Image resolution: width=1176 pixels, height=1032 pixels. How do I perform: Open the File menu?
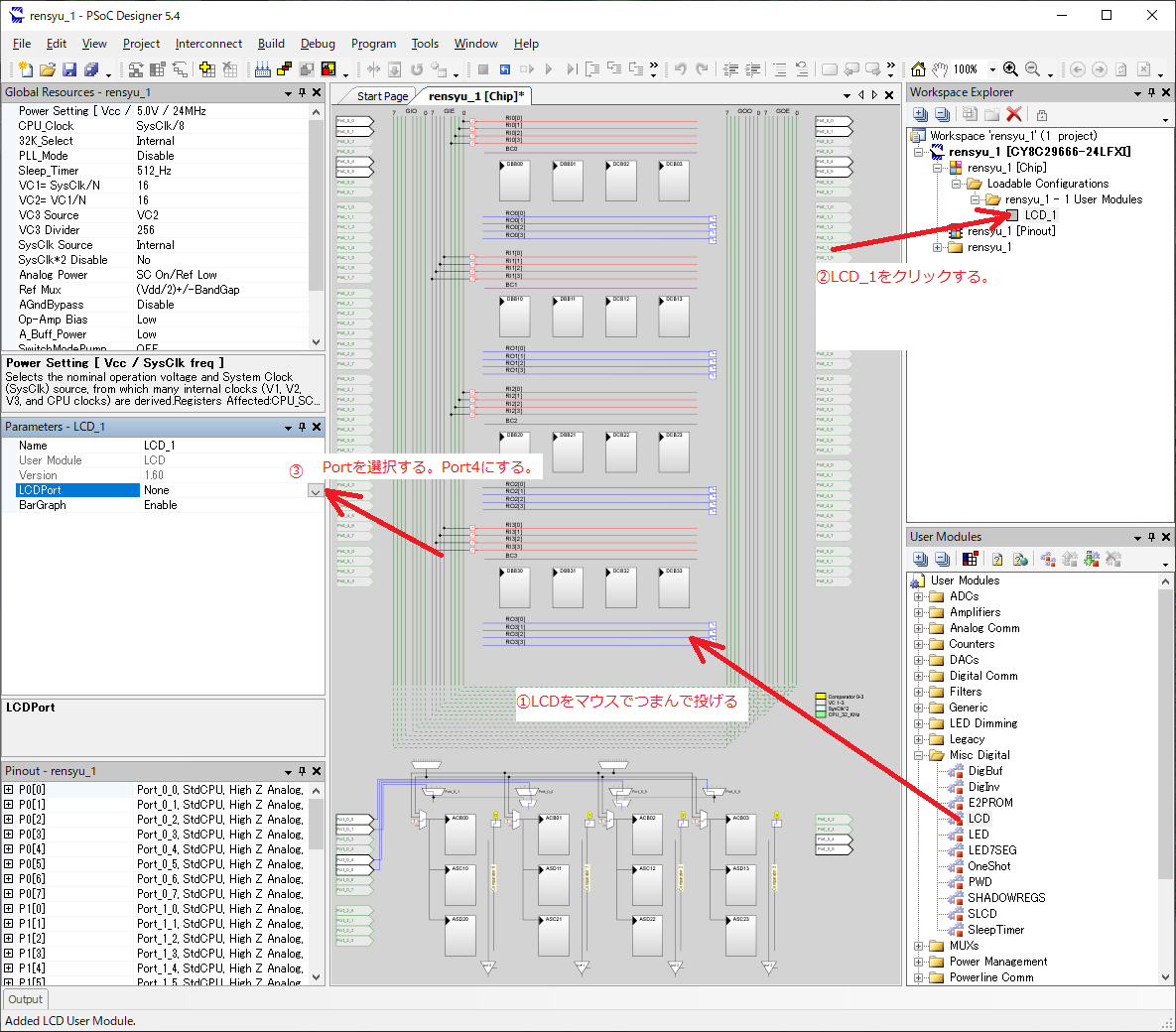pyautogui.click(x=22, y=44)
